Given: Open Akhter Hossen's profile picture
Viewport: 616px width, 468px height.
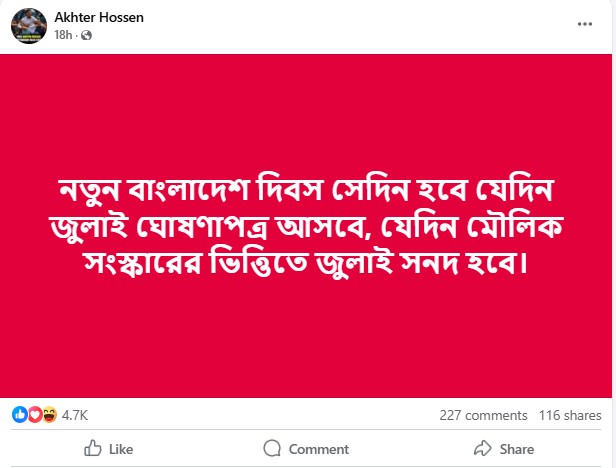Looking at the screenshot, I should click(28, 25).
